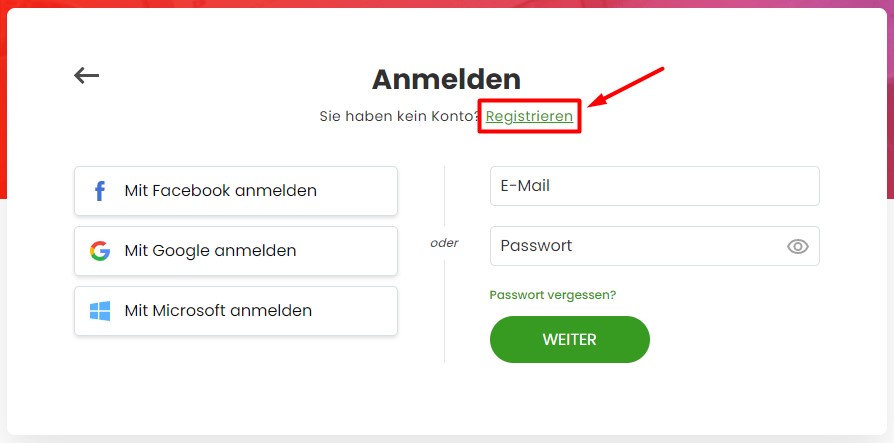Click the 'Passwort vergessen?' link
The height and width of the screenshot is (443, 894).
tap(552, 295)
